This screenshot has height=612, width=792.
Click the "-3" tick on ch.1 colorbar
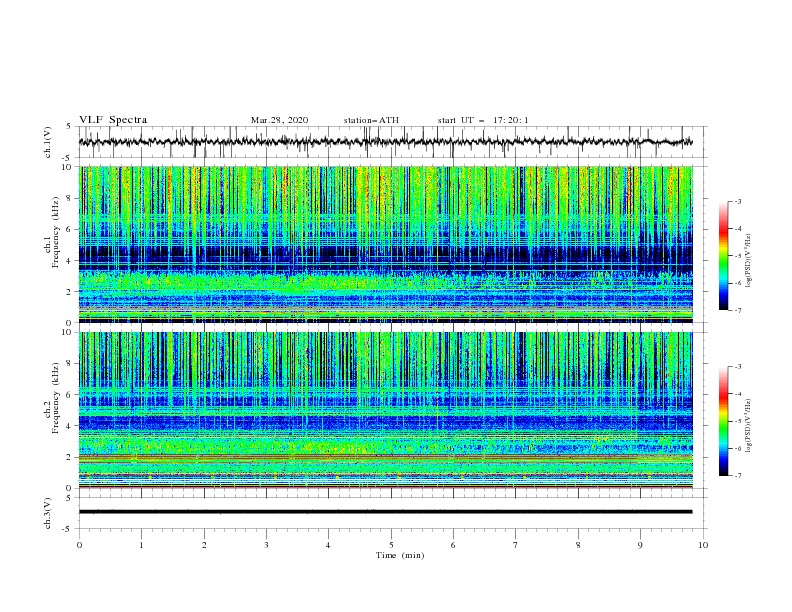[738, 201]
